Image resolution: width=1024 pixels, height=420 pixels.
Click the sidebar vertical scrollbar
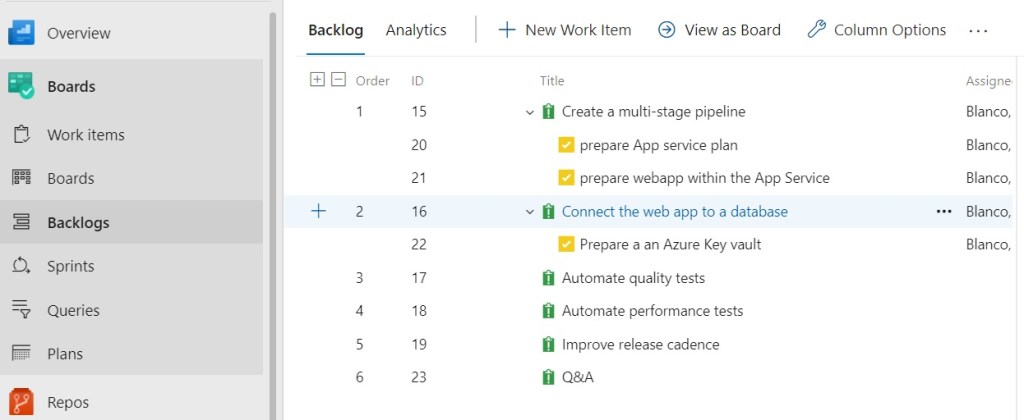[273, 200]
